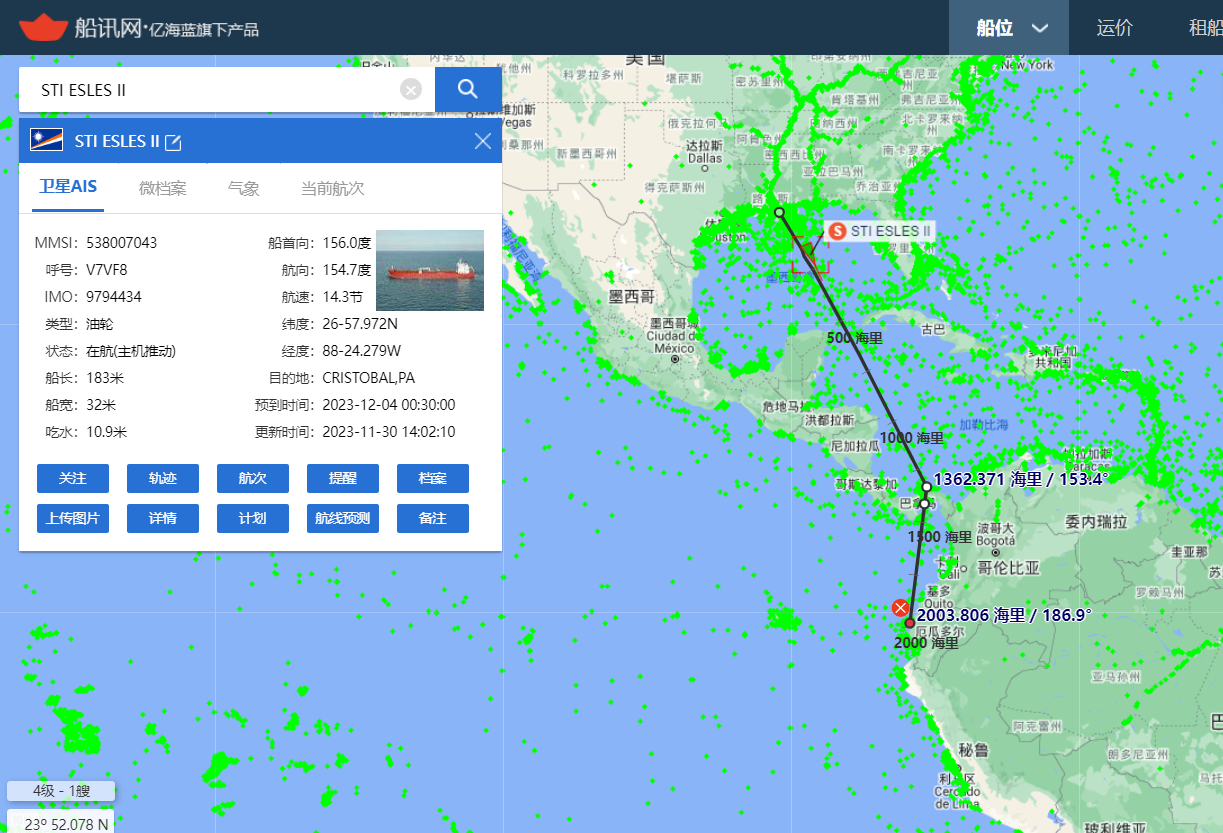
Task: Open the ship photo thumbnail
Action: click(430, 270)
